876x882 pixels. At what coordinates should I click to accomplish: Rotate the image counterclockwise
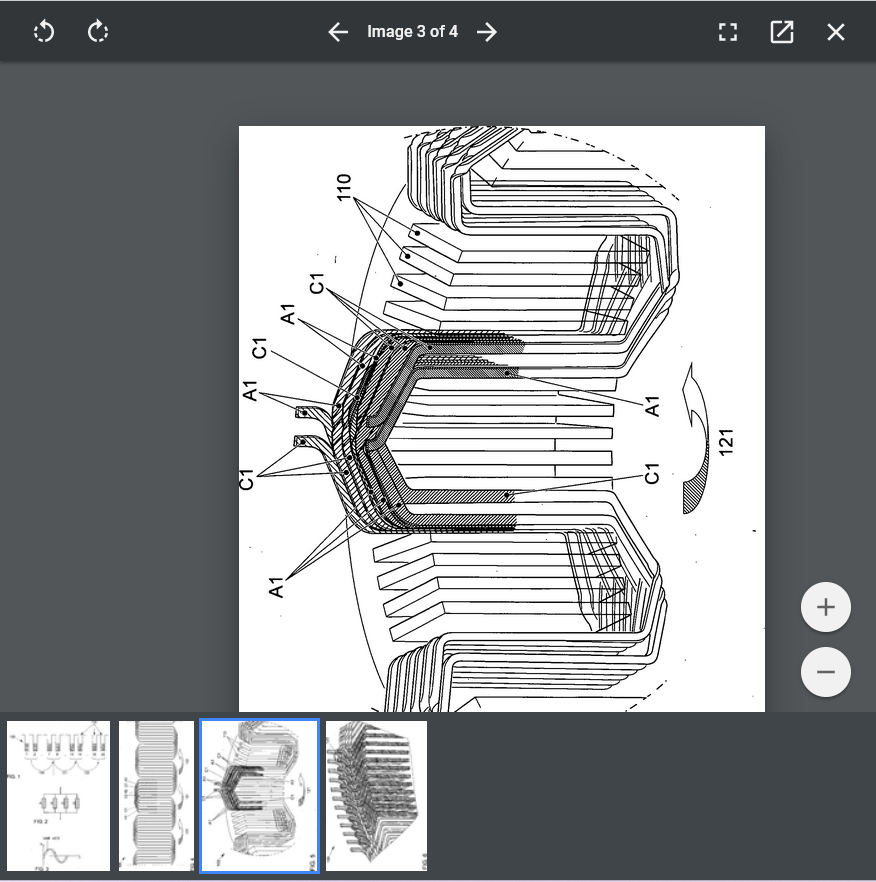pyautogui.click(x=44, y=32)
